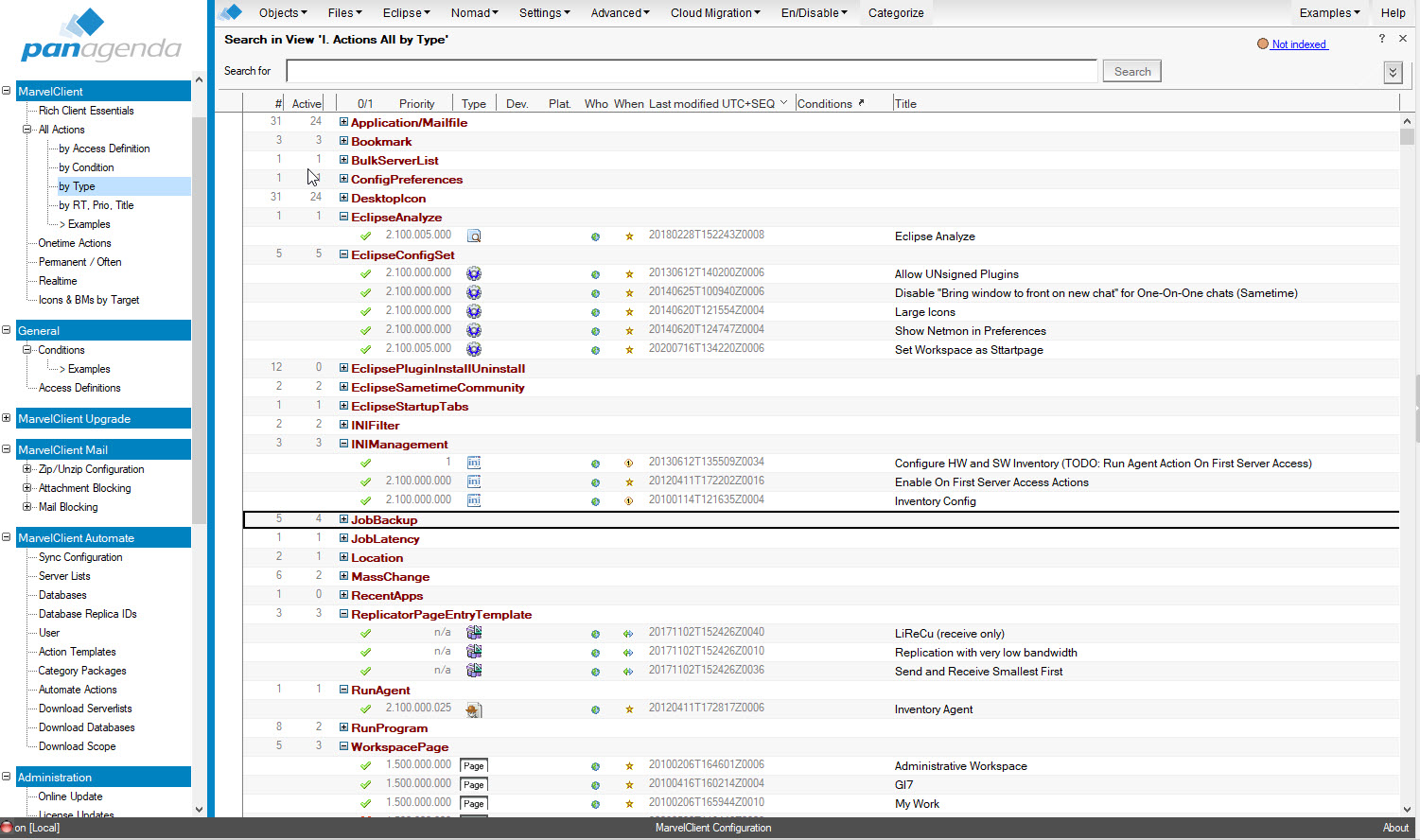Toggle green checkmark for Eclipse Analyze
This screenshot has height=840, width=1420.
coord(365,236)
